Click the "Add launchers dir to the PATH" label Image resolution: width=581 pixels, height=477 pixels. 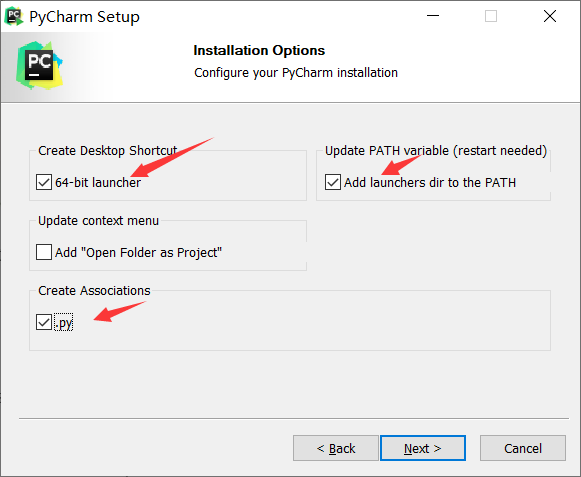[430, 182]
